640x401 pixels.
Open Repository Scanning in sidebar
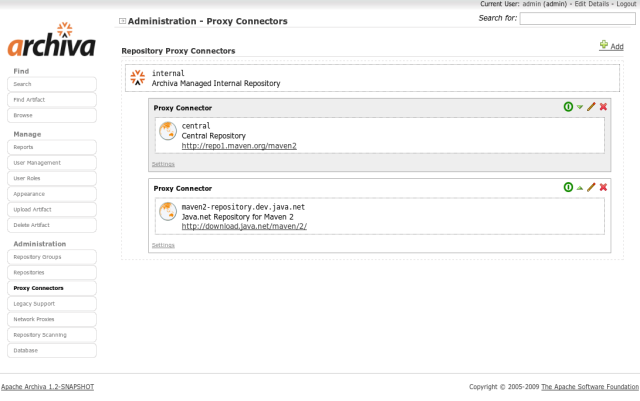point(52,335)
